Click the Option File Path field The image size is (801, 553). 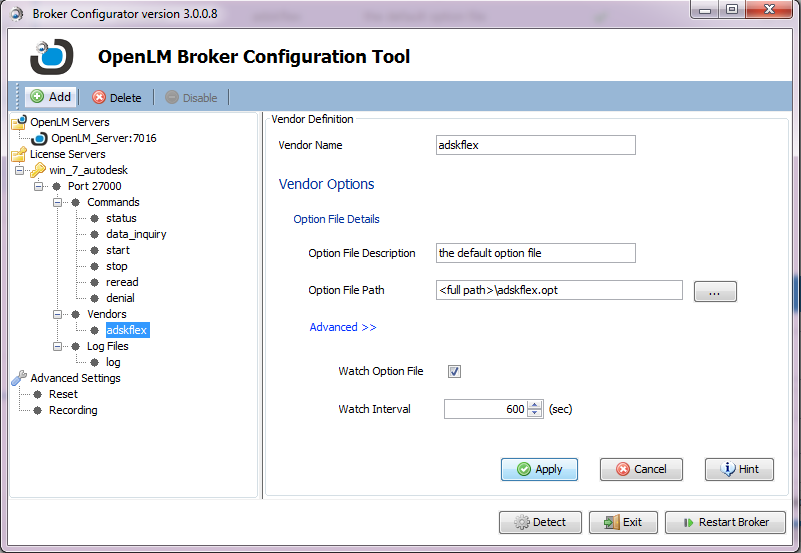tap(559, 290)
